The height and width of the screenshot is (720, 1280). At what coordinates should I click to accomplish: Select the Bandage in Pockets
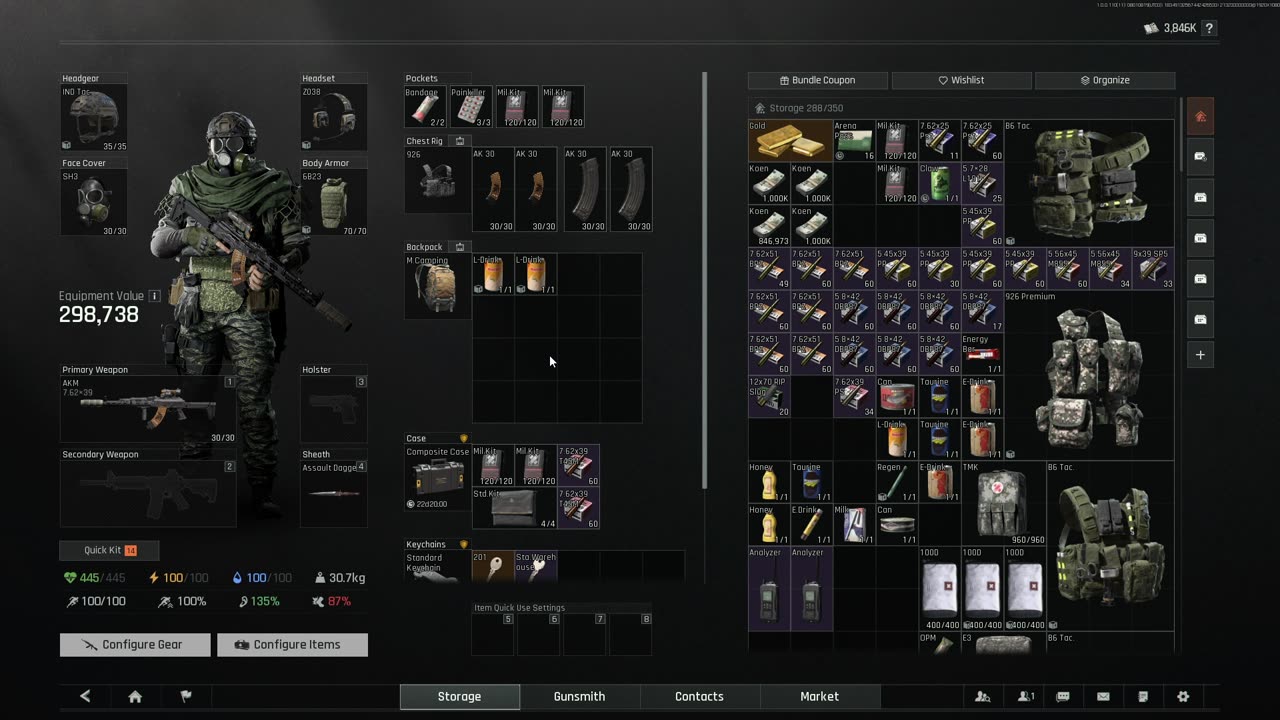click(424, 107)
